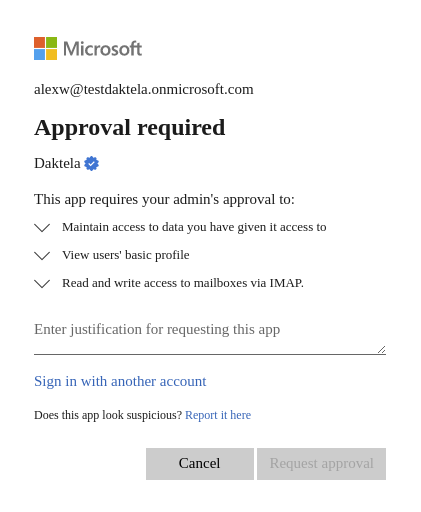Image resolution: width=421 pixels, height=512 pixels.
Task: Click the resize grip of justification box
Action: pyautogui.click(x=382, y=349)
